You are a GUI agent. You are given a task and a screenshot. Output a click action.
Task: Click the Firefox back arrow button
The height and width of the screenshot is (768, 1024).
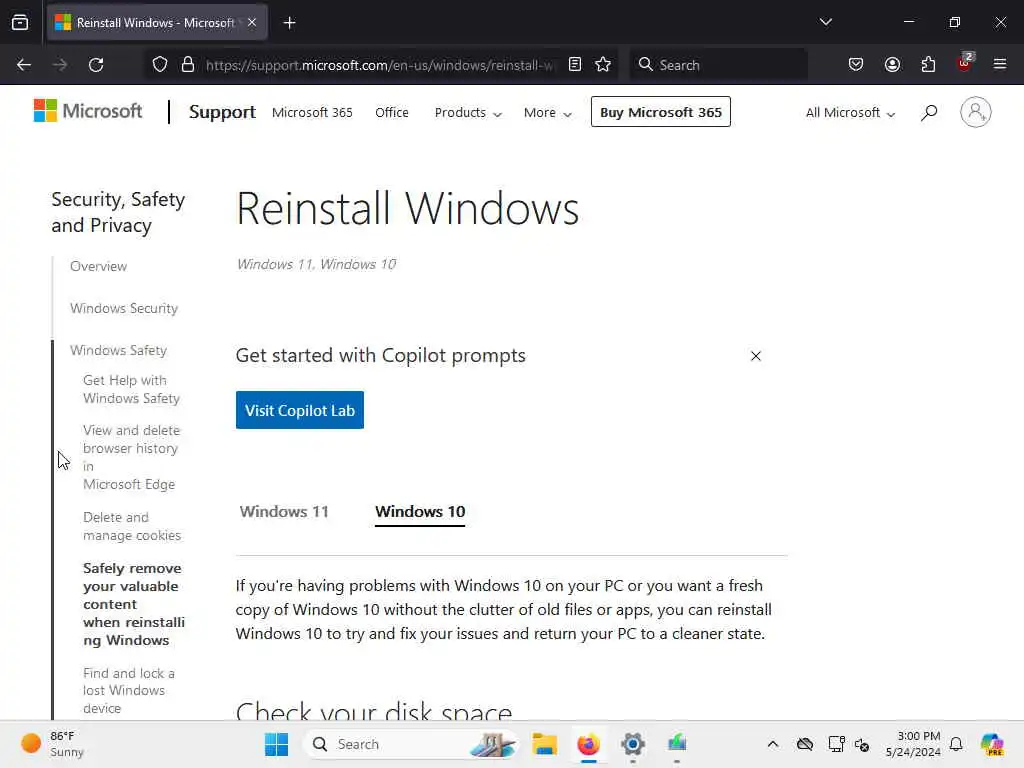24,65
